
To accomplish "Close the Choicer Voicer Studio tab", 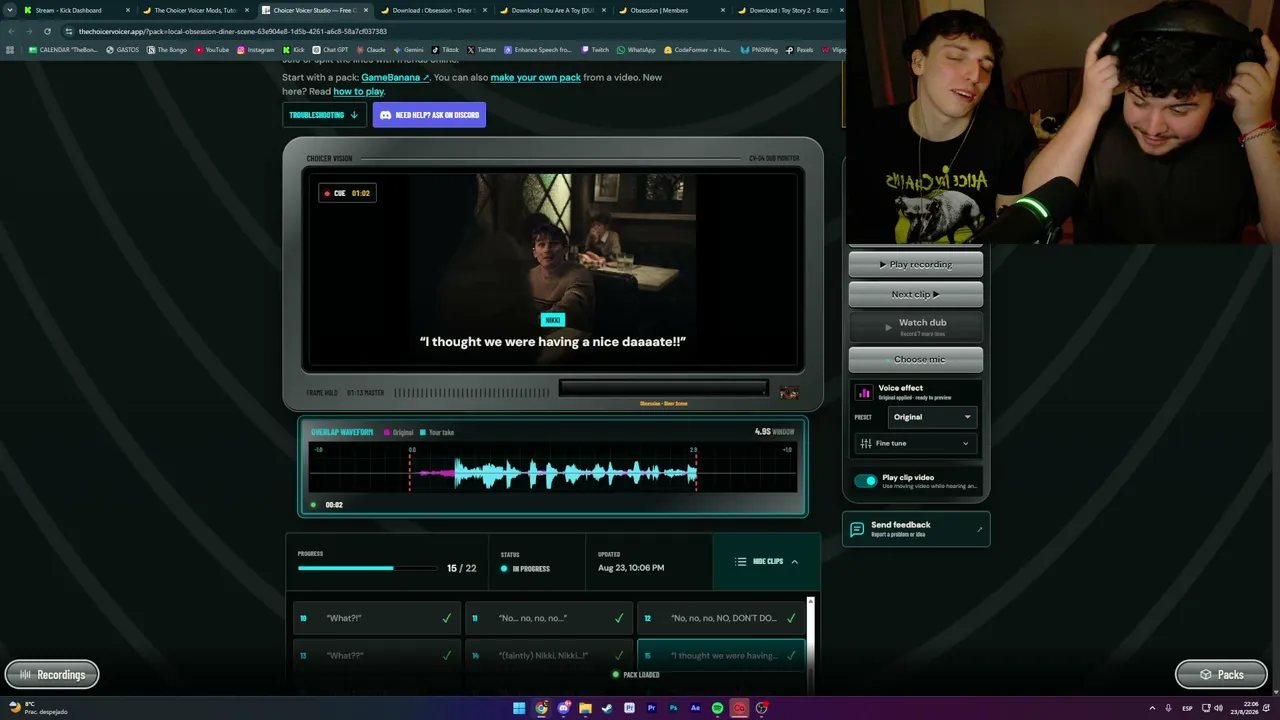I will pos(366,10).
